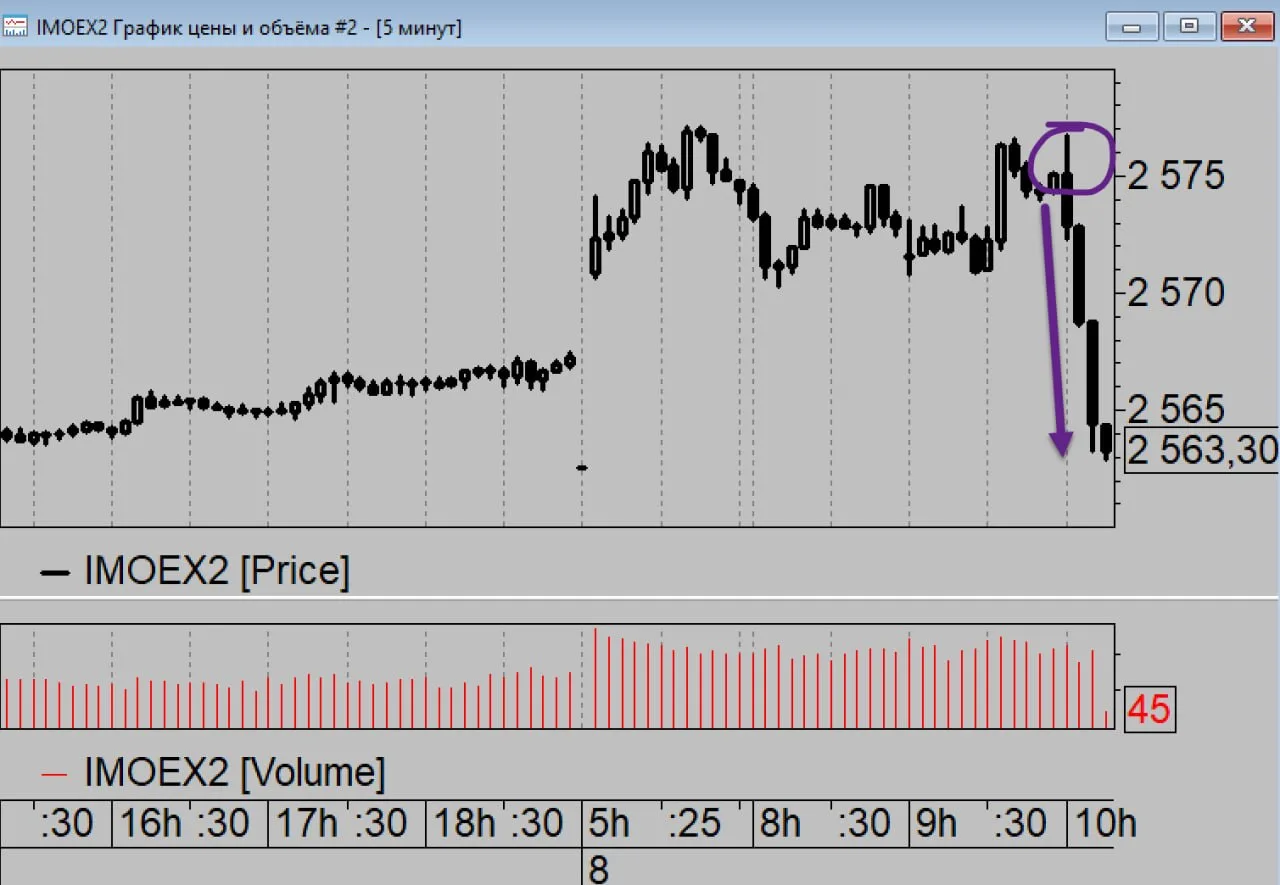The image size is (1280, 885).
Task: Select the red volume value 45
Action: click(1148, 709)
